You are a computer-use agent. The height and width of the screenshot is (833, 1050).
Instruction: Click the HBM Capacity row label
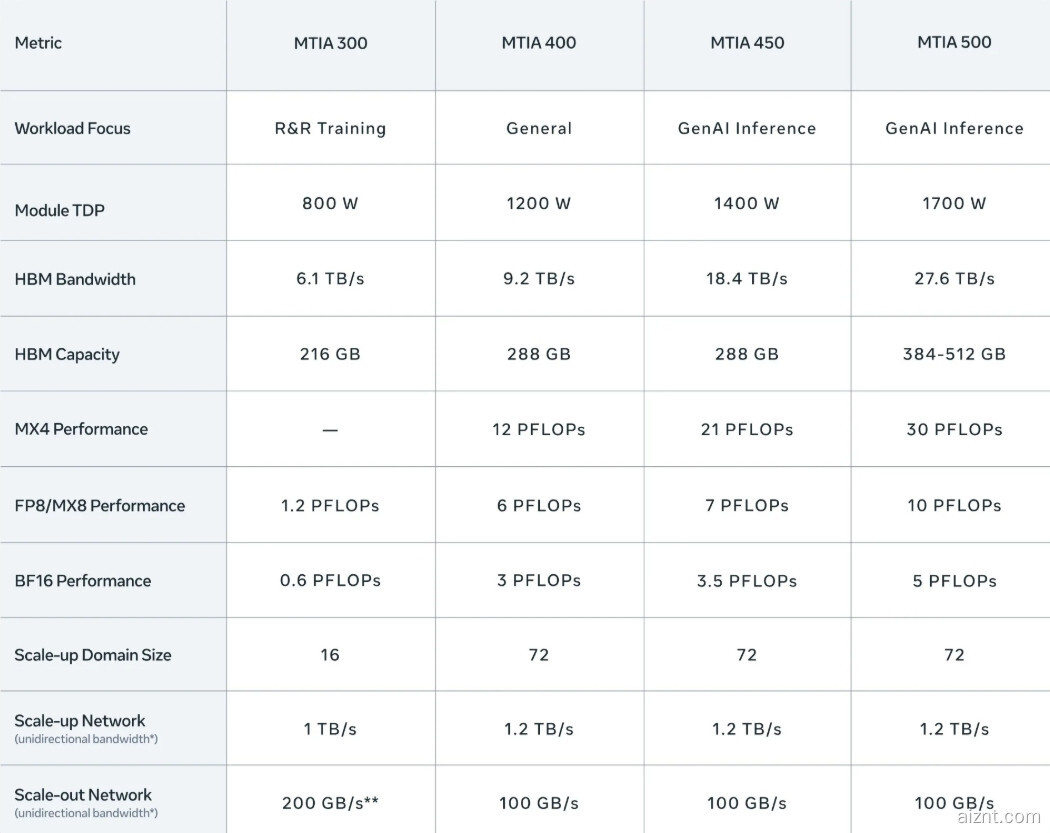tap(67, 354)
